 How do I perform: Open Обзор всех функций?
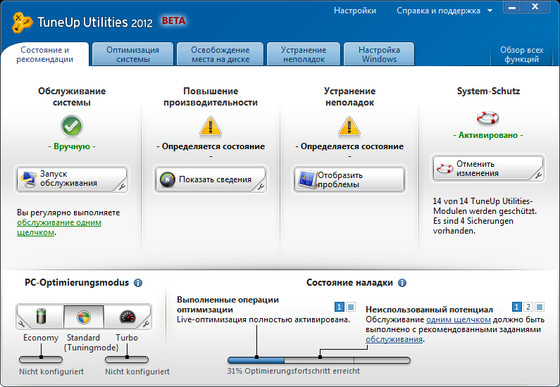pyautogui.click(x=521, y=55)
